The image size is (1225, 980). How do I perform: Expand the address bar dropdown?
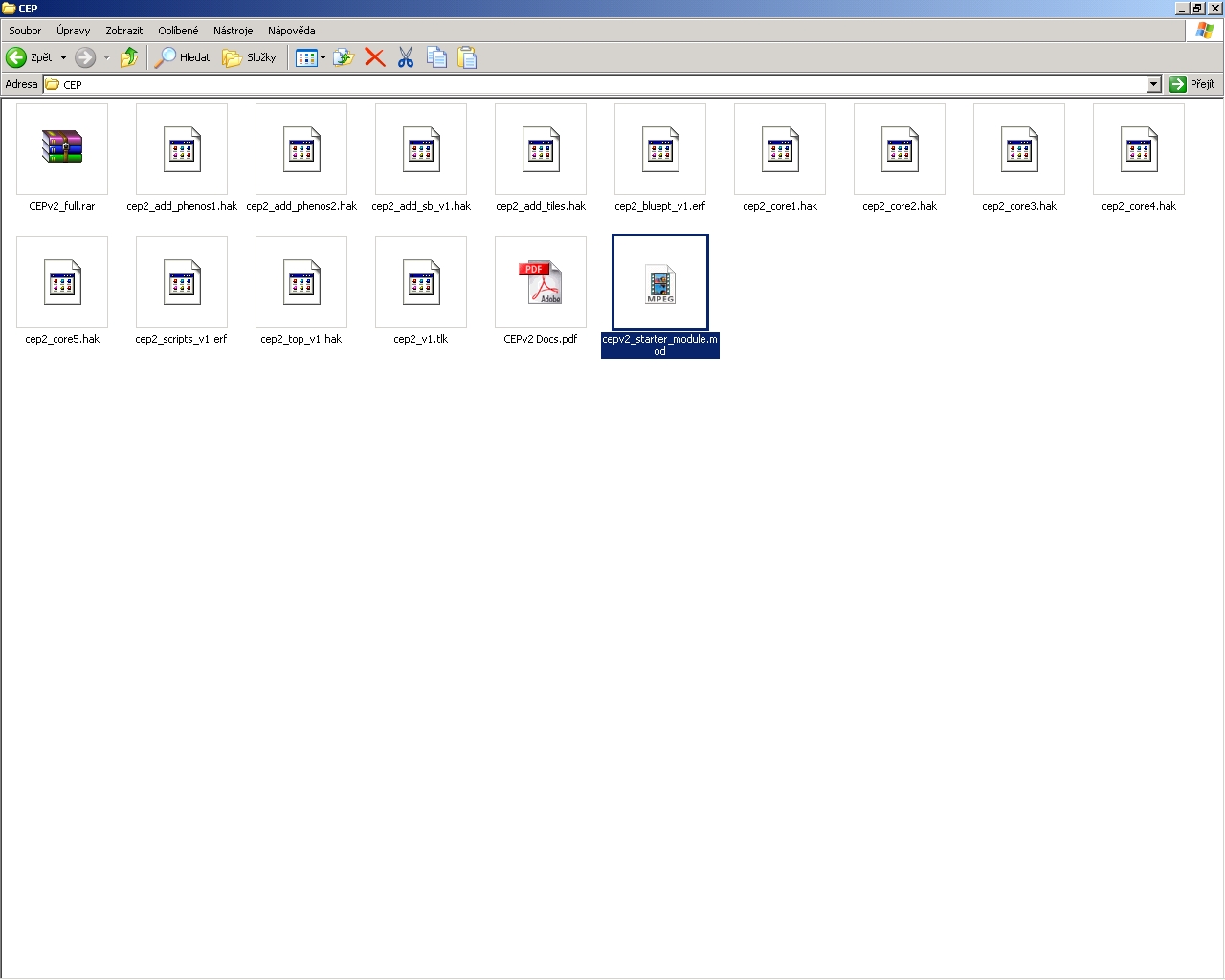(1153, 84)
